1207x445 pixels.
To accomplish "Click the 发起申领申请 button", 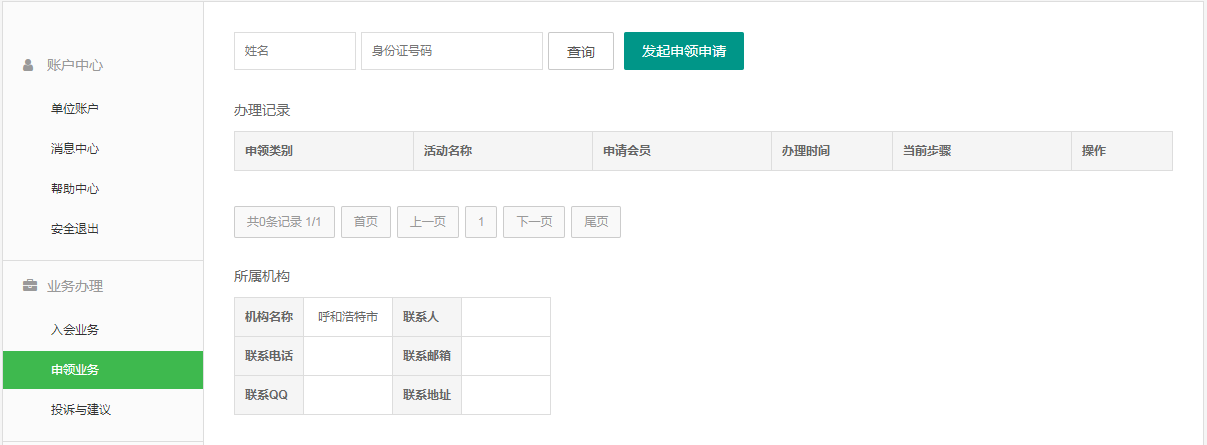I will (x=683, y=51).
